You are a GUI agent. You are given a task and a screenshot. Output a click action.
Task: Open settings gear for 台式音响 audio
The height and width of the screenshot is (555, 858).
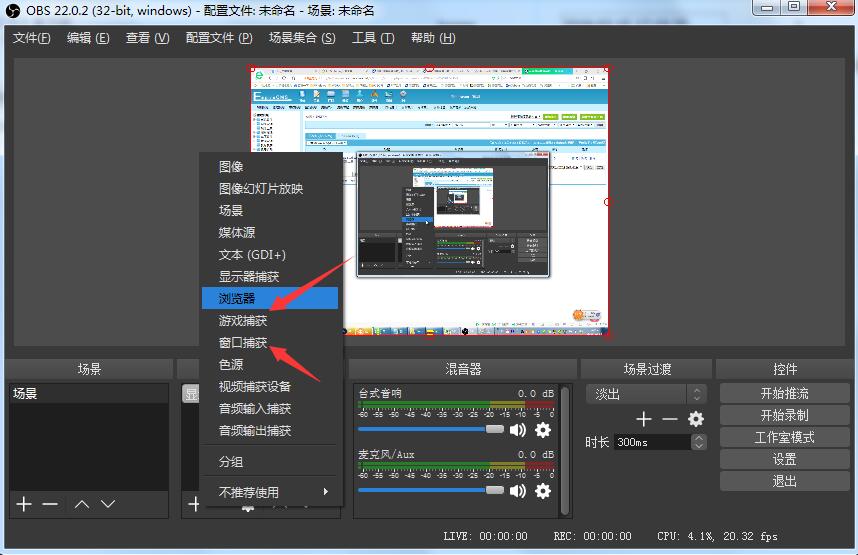pyautogui.click(x=543, y=430)
